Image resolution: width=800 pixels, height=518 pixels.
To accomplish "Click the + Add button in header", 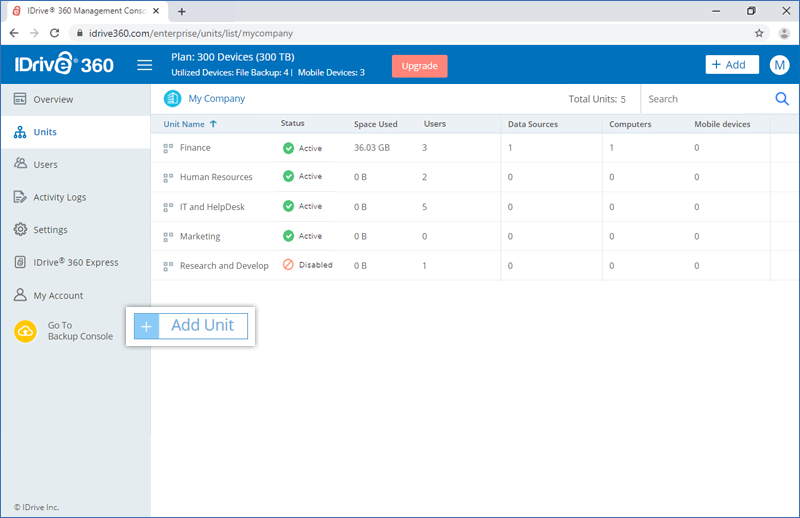I will (732, 64).
